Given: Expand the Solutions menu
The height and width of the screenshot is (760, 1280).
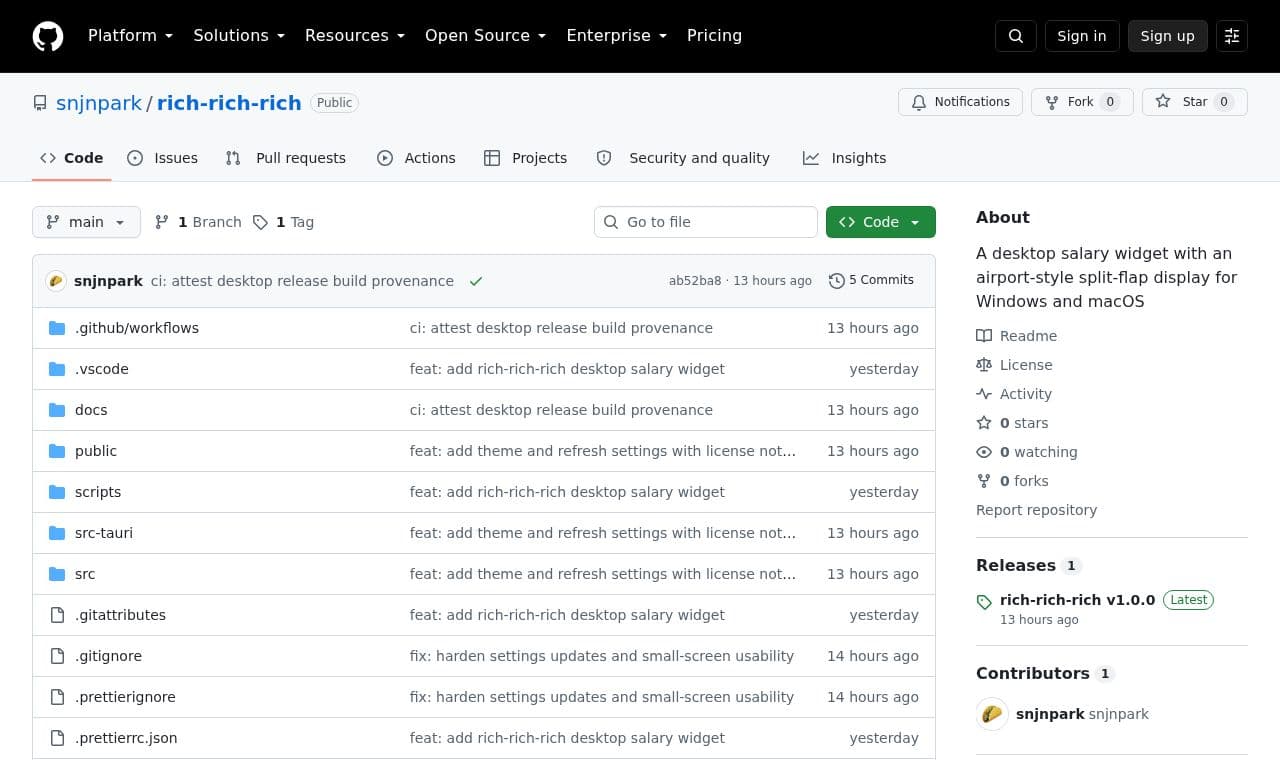Looking at the screenshot, I should (239, 36).
